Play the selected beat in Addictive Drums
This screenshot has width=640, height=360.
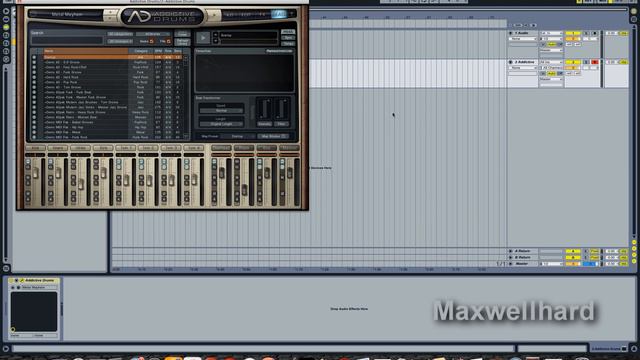click(x=202, y=38)
